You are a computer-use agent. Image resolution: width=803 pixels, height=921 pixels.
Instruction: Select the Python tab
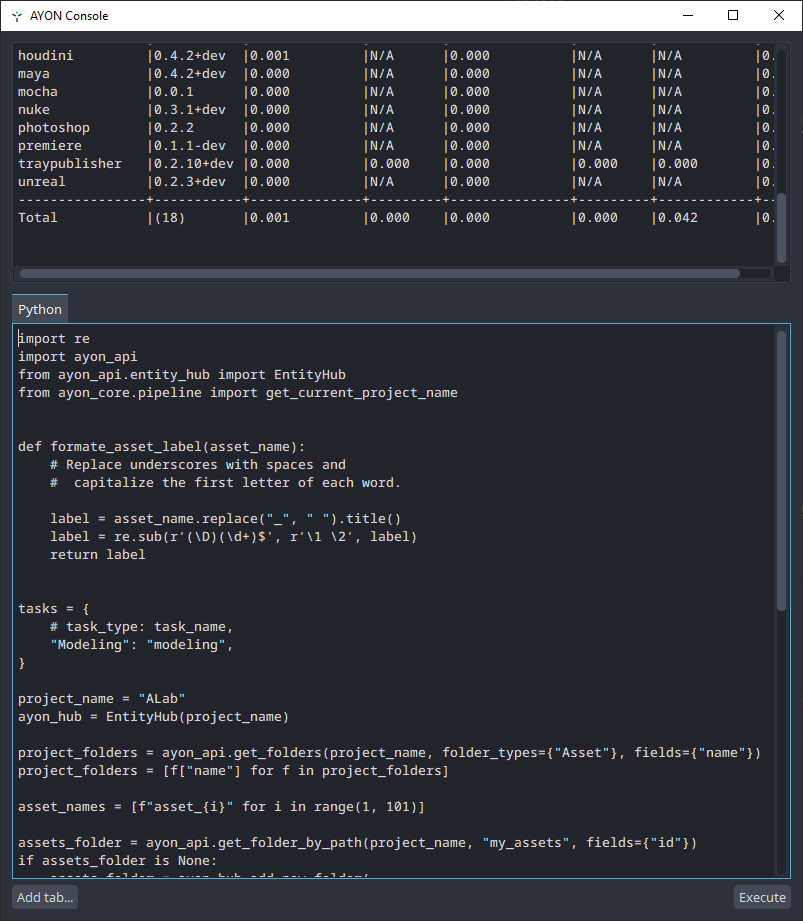(40, 310)
